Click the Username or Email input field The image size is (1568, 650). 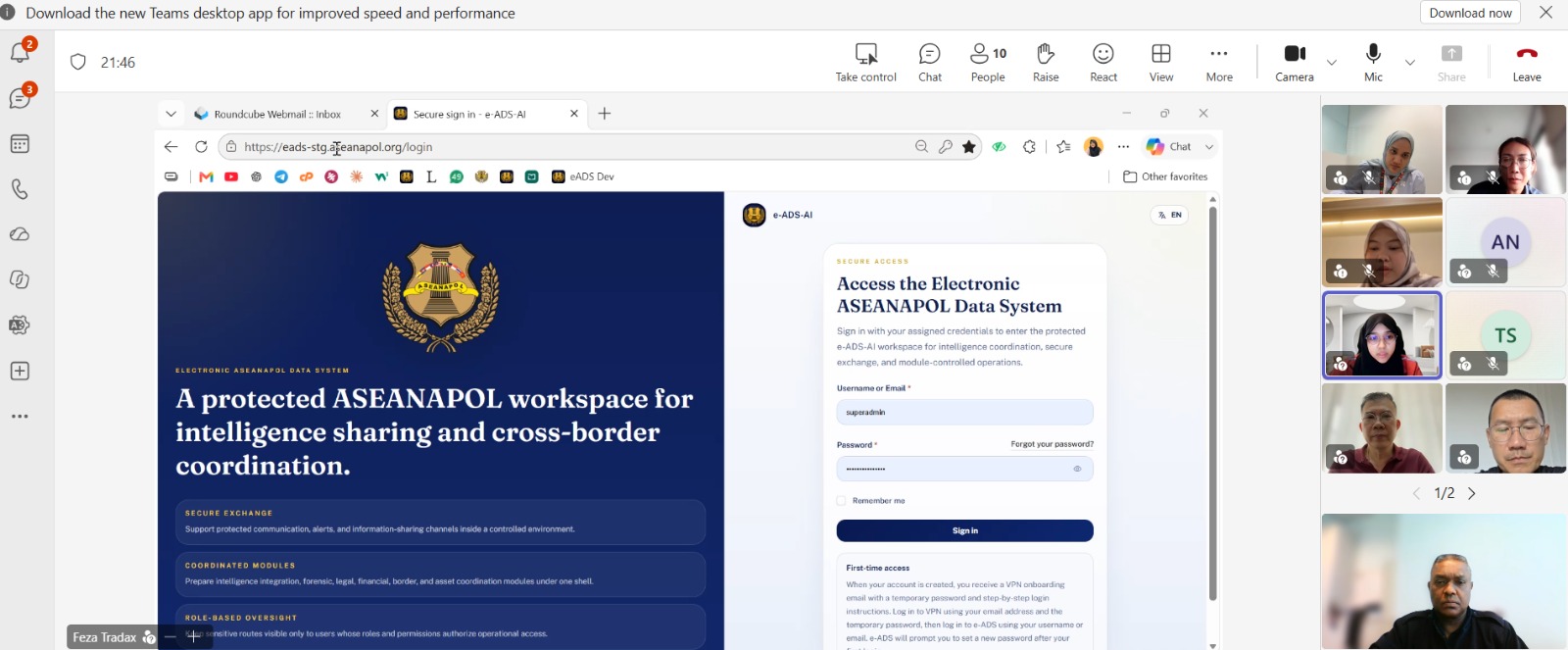point(964,413)
